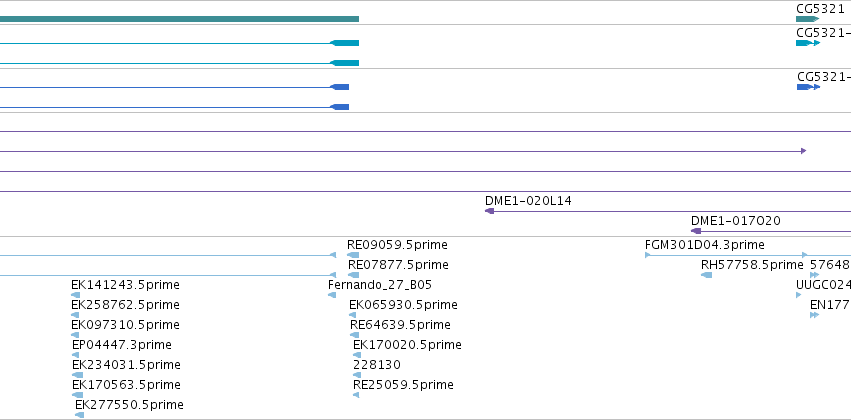Screen dimensions: 851x420
Task: Click the EP04447.3prime label
Action: [x=122, y=345]
